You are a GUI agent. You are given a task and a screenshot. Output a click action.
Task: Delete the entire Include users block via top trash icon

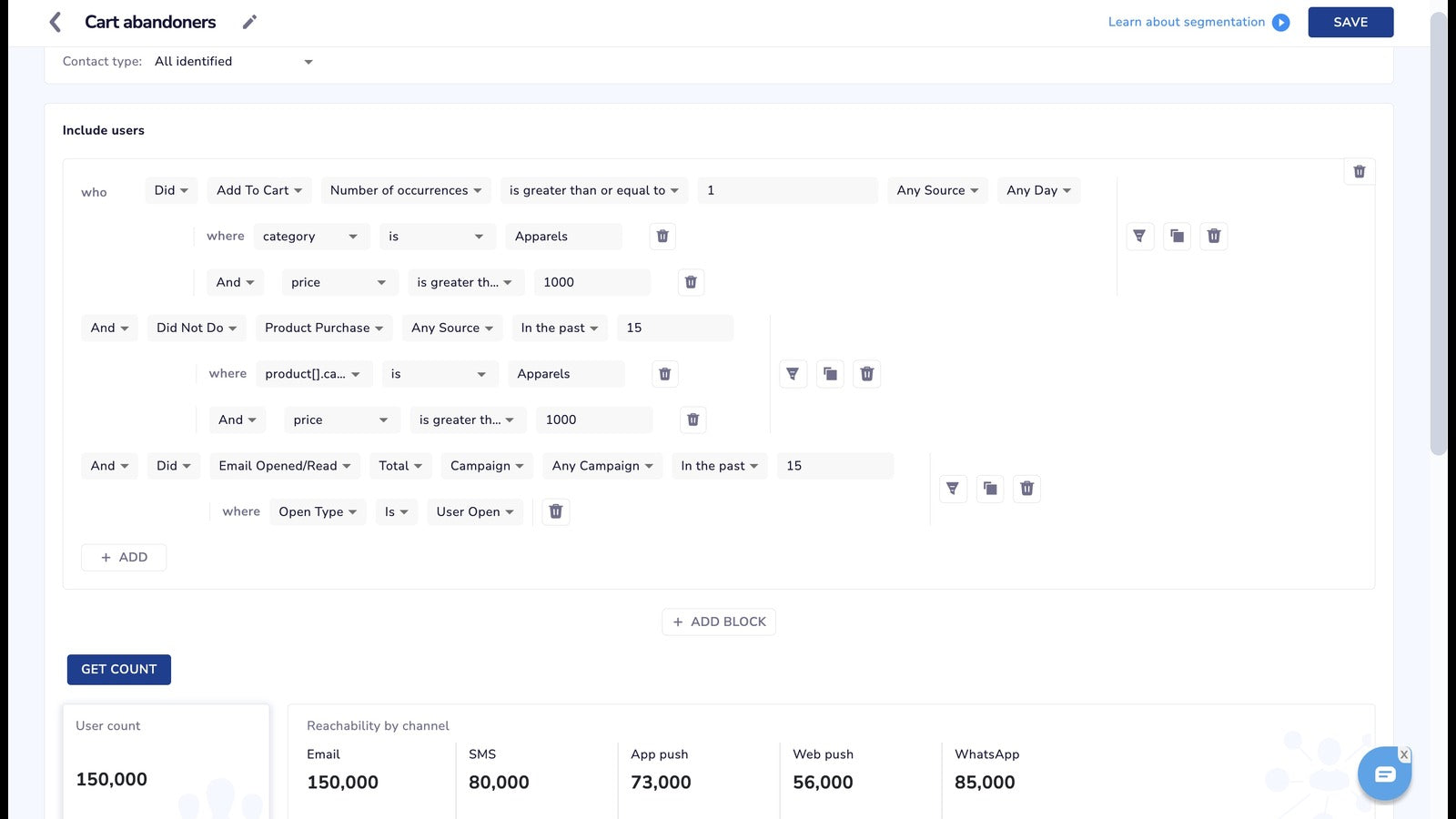click(1359, 171)
